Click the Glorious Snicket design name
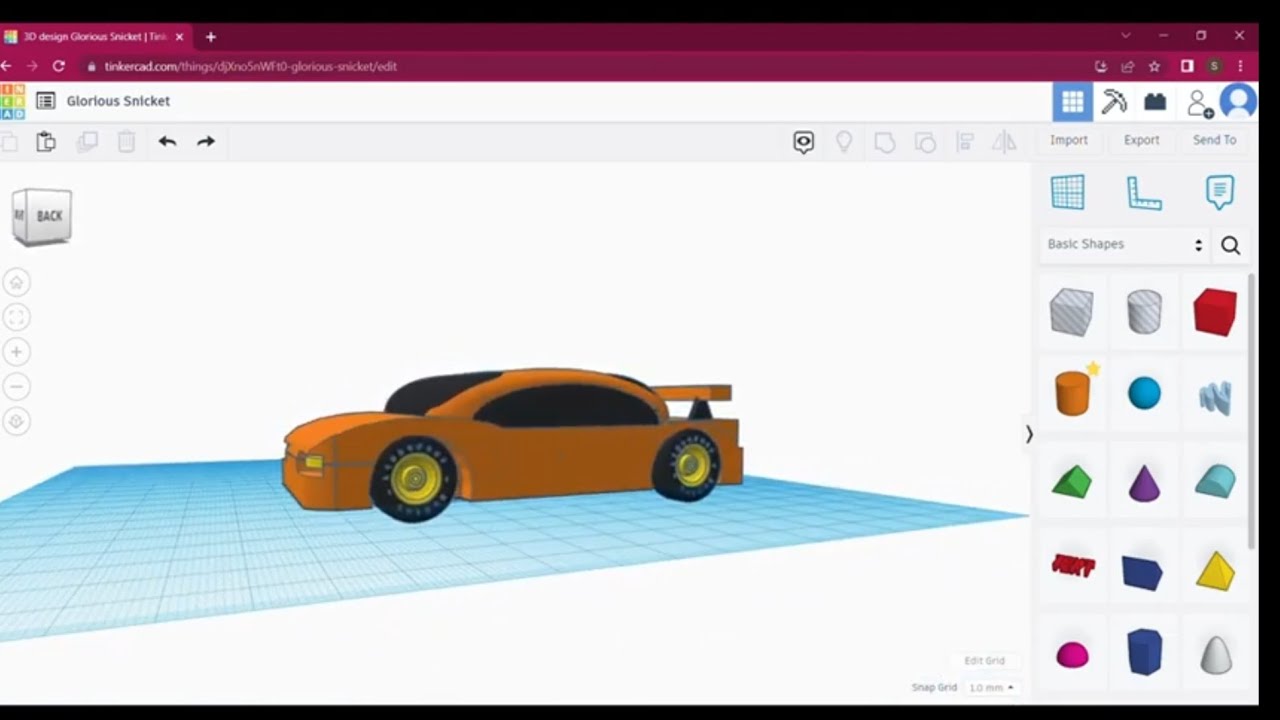The height and width of the screenshot is (720, 1280). [118, 101]
